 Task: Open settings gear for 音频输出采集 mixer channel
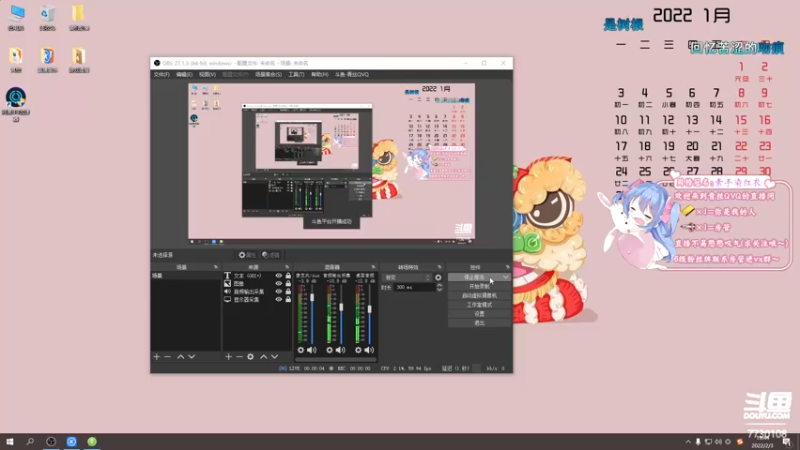tap(330, 350)
